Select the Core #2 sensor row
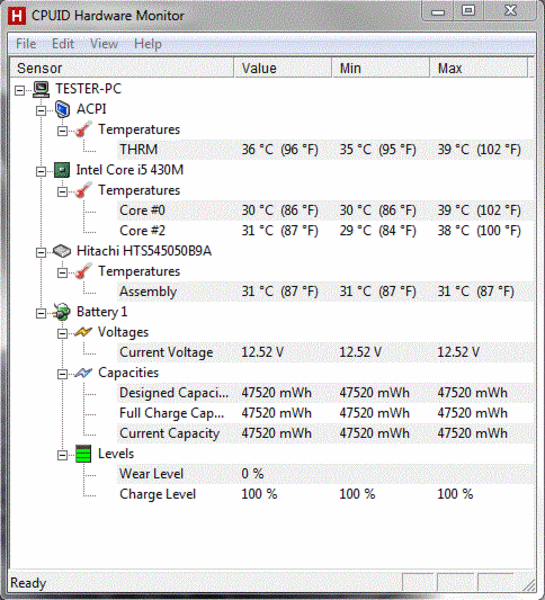545x600 pixels. point(326,231)
